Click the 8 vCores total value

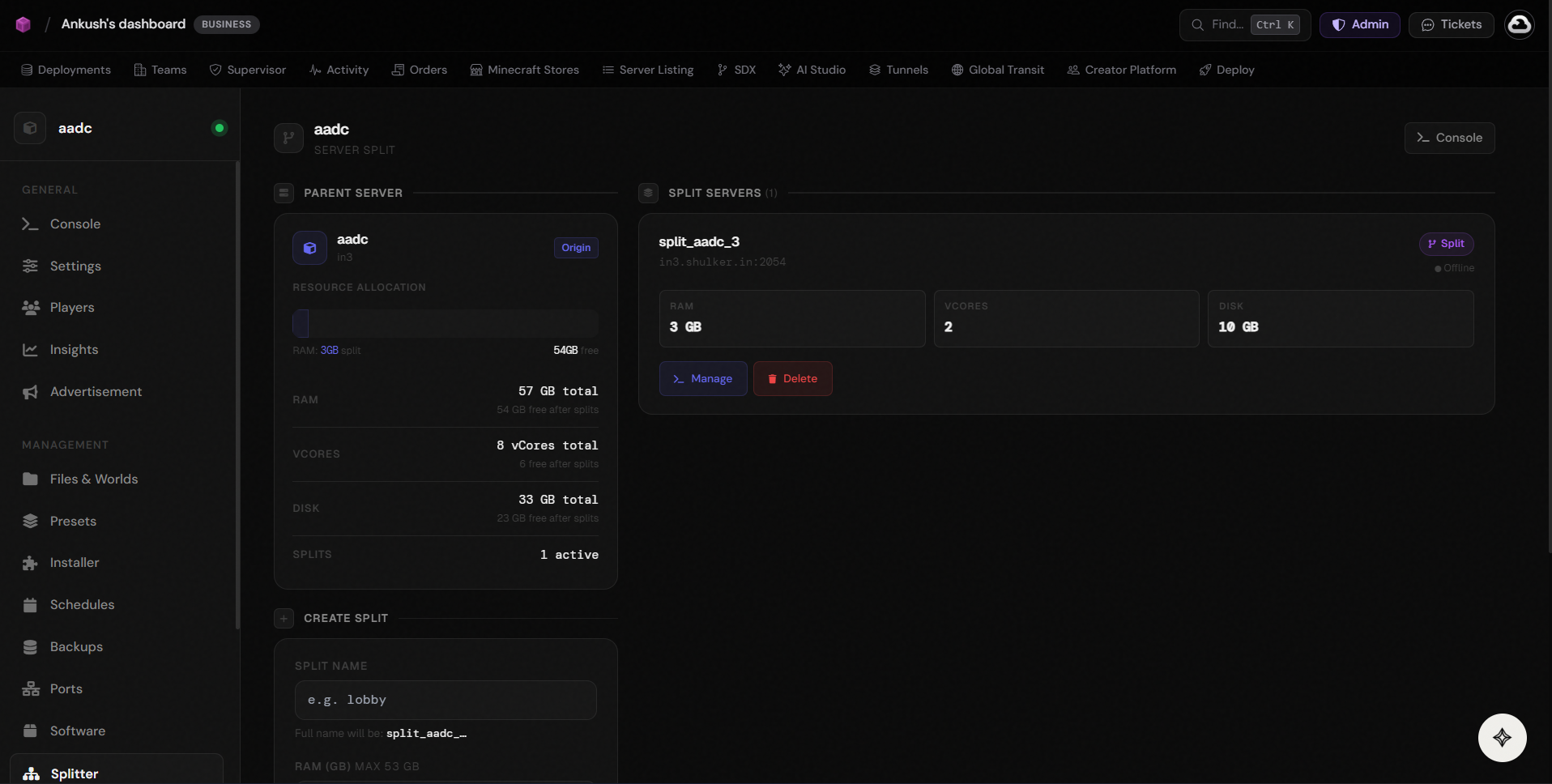548,445
